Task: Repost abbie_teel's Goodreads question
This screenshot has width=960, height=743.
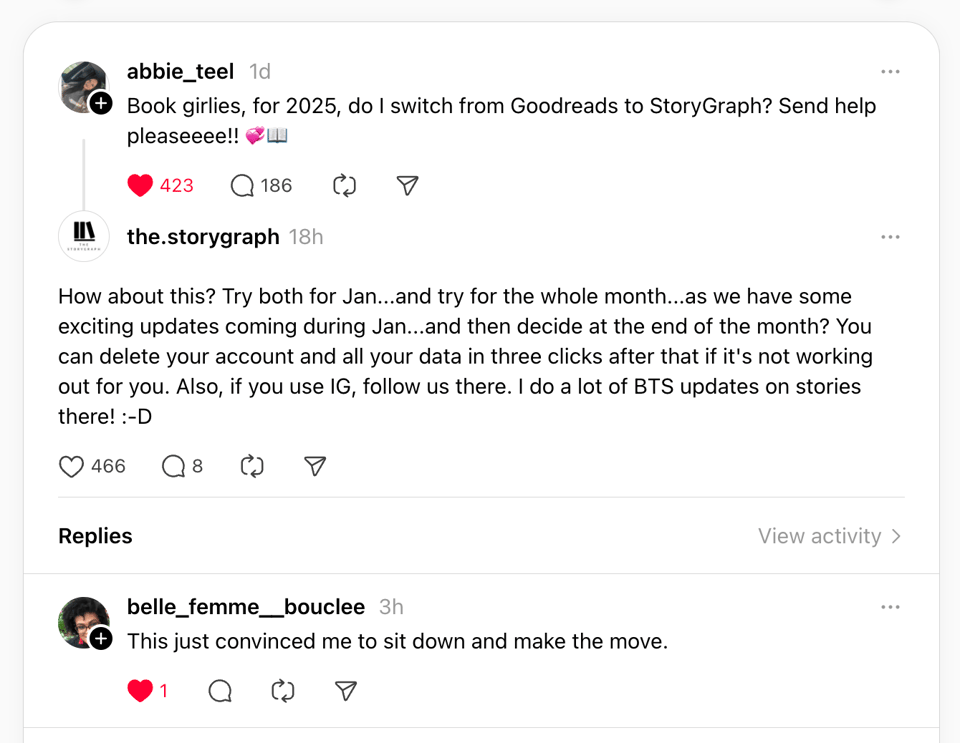Action: coord(344,185)
